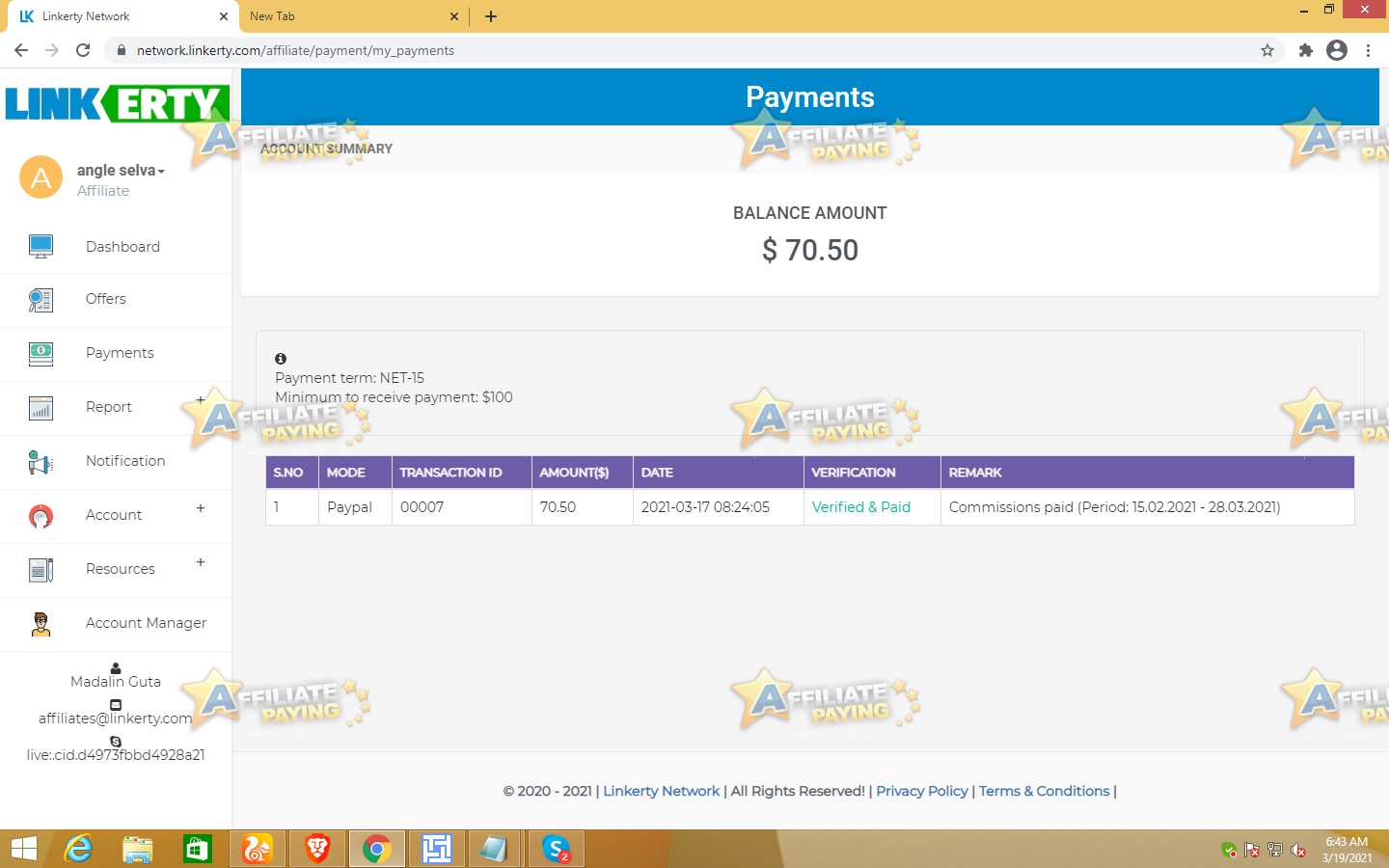Click the 'Payment term: NET-15' text

pyautogui.click(x=350, y=378)
